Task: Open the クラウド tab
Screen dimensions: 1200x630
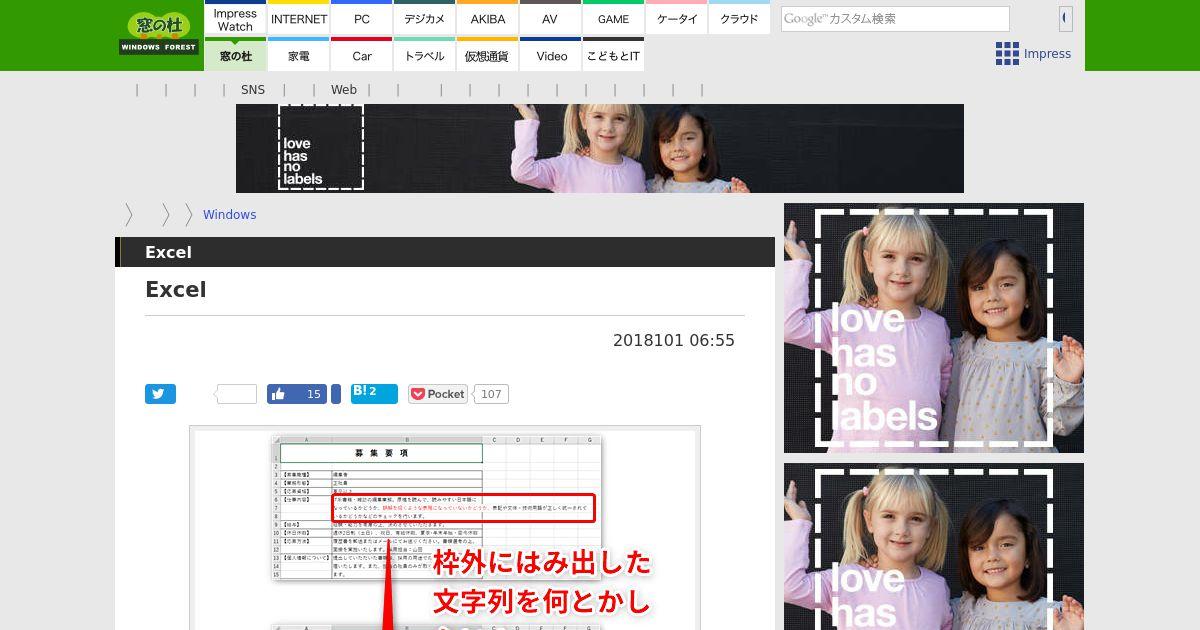Action: pyautogui.click(x=740, y=19)
